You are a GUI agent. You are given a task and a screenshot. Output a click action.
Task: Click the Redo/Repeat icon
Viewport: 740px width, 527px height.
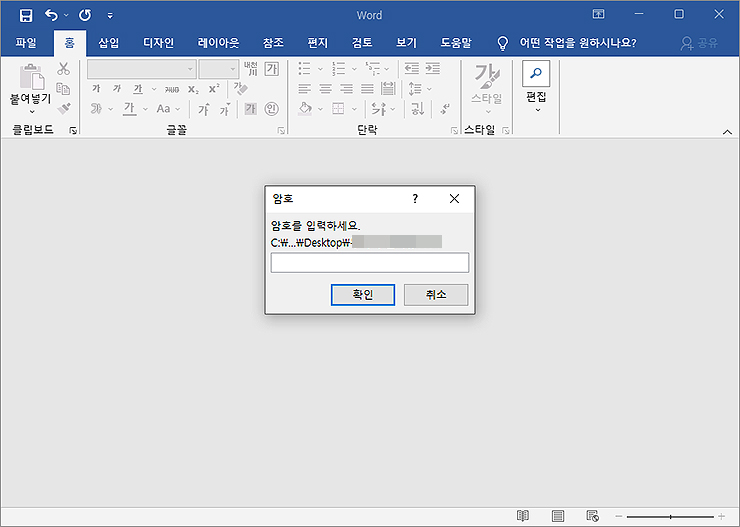pos(85,15)
